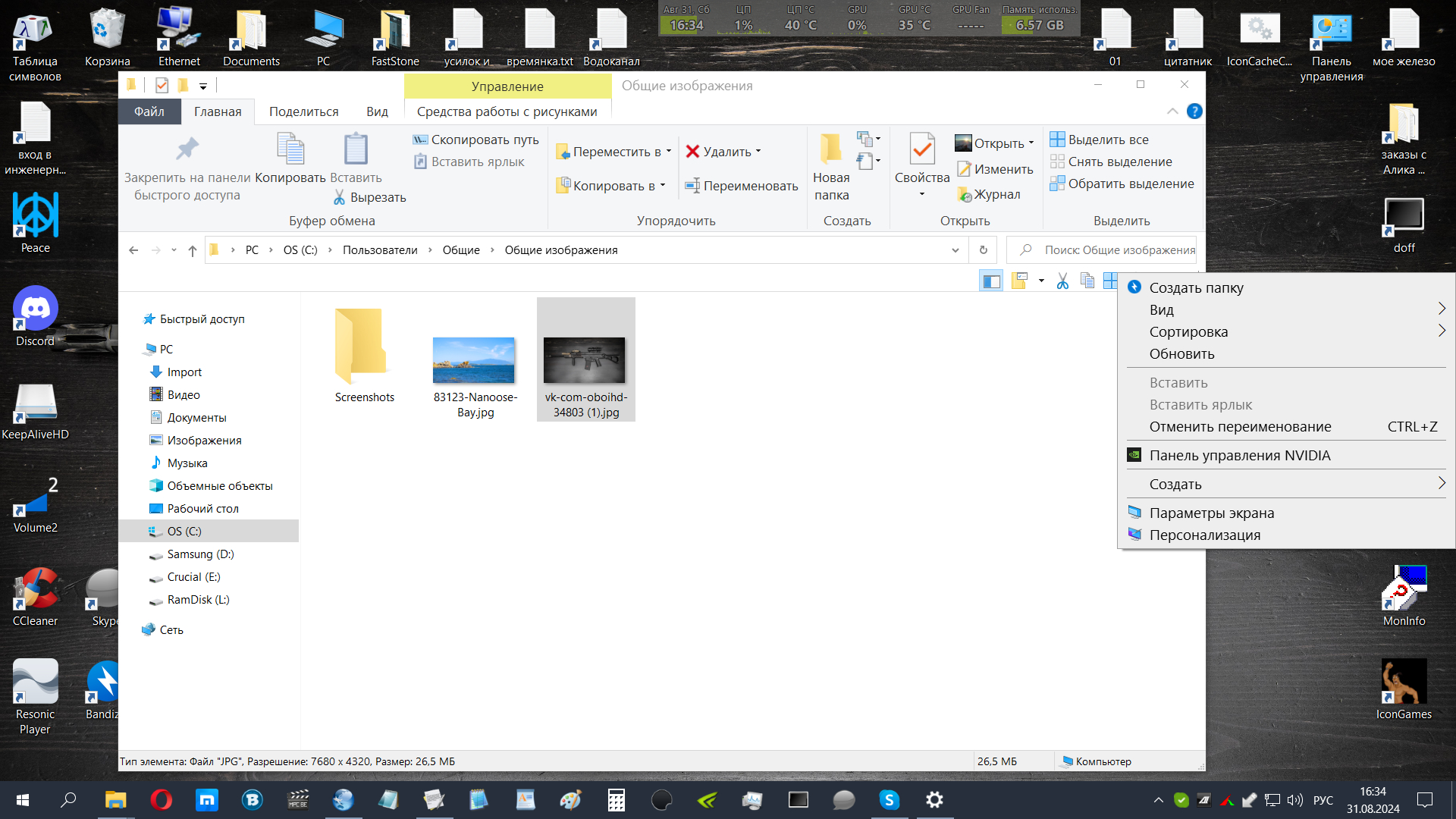Click Скопировать путь button
This screenshot has width=1456, height=819.
pos(476,140)
